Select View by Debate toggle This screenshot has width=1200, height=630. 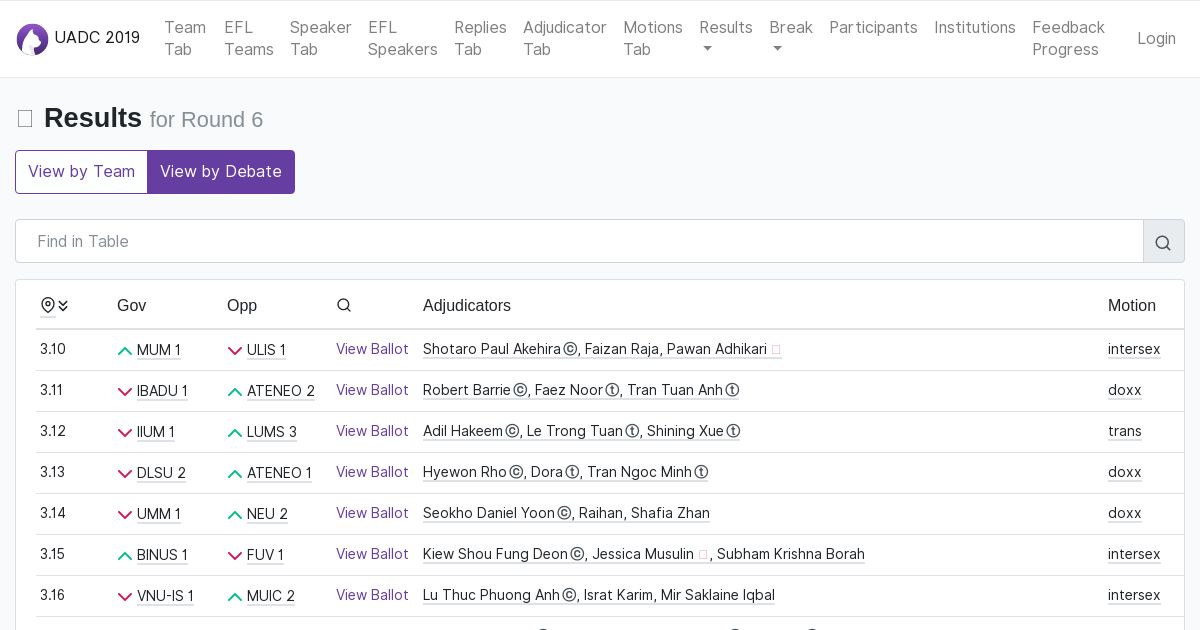tap(221, 172)
